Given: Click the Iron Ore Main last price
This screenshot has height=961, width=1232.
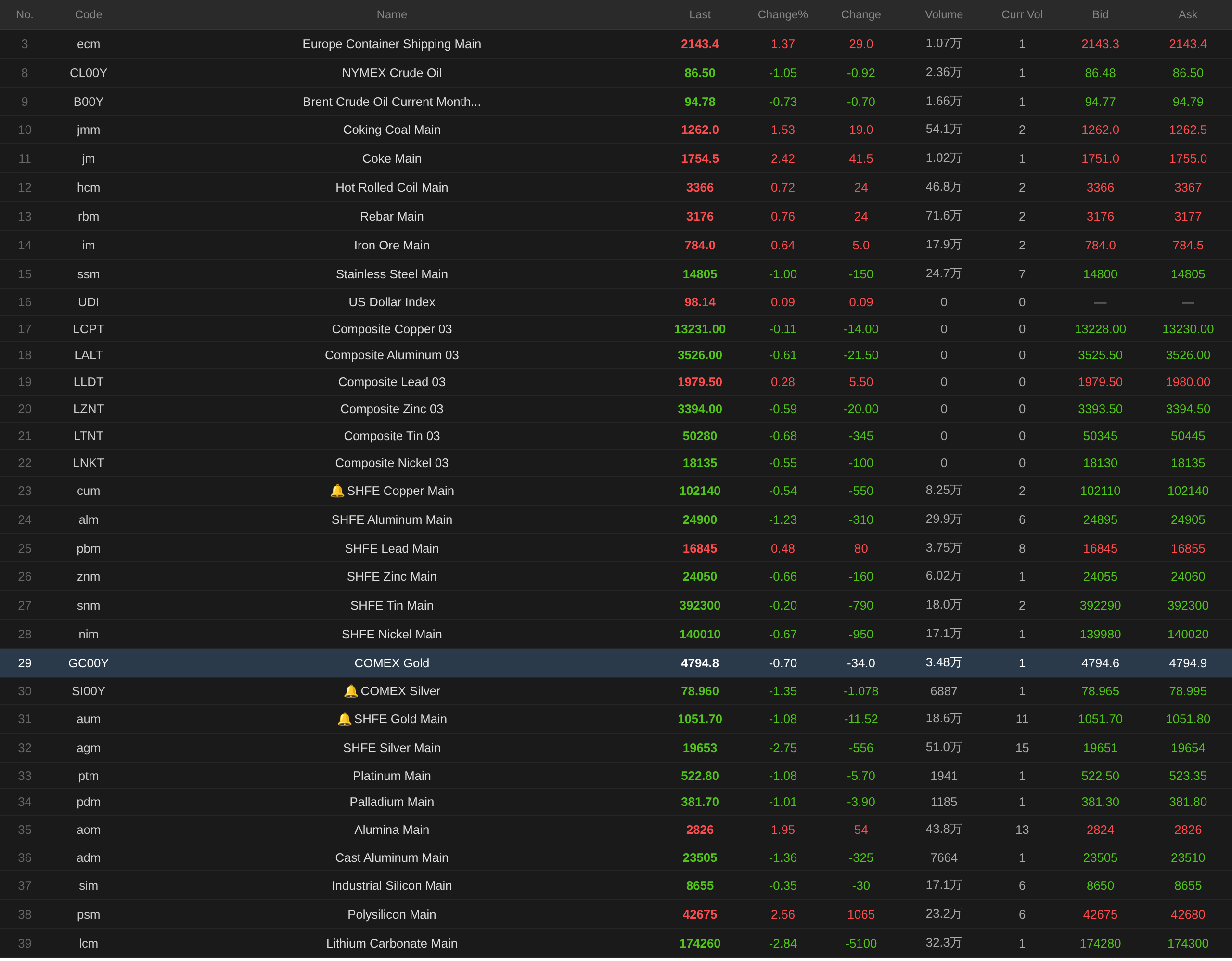Looking at the screenshot, I should point(699,246).
